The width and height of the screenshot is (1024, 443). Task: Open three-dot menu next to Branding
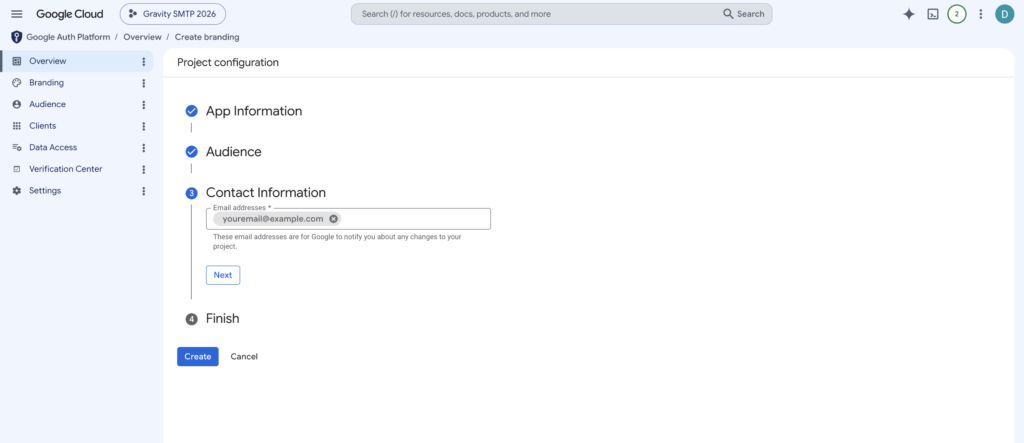pyautogui.click(x=144, y=83)
